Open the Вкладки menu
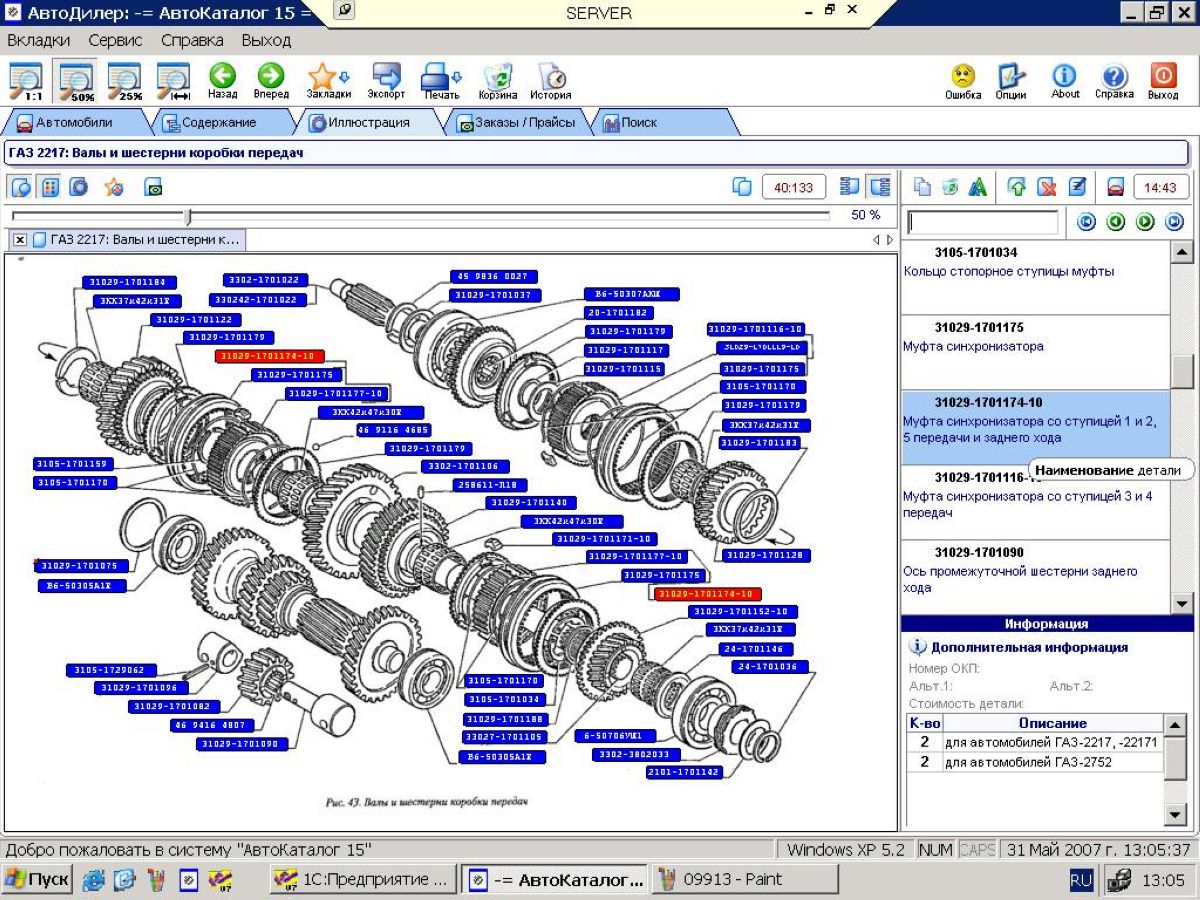This screenshot has height=900, width=1200. coord(39,41)
